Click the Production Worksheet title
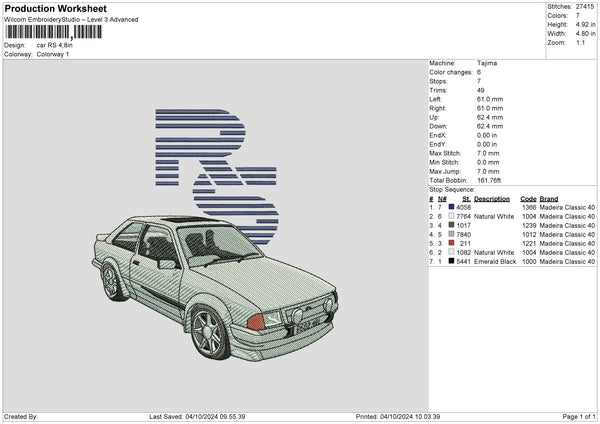The height and width of the screenshot is (424, 600). tap(55, 8)
